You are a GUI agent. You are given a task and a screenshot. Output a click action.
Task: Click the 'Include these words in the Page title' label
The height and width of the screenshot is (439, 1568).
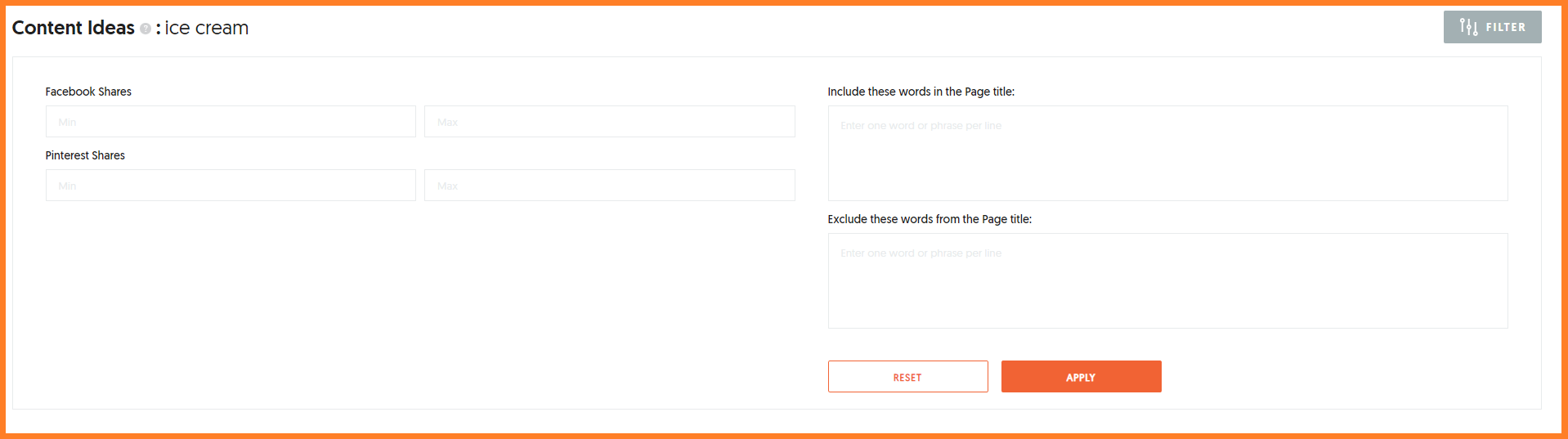921,92
